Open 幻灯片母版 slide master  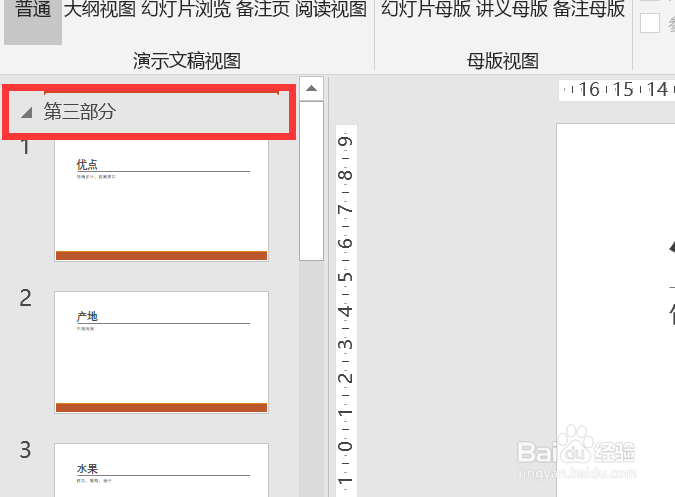(x=426, y=9)
